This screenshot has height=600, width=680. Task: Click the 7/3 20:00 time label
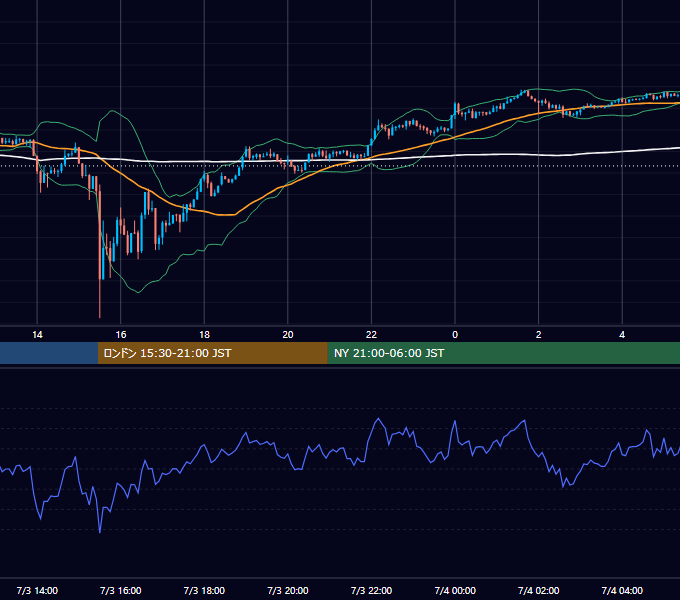click(288, 590)
